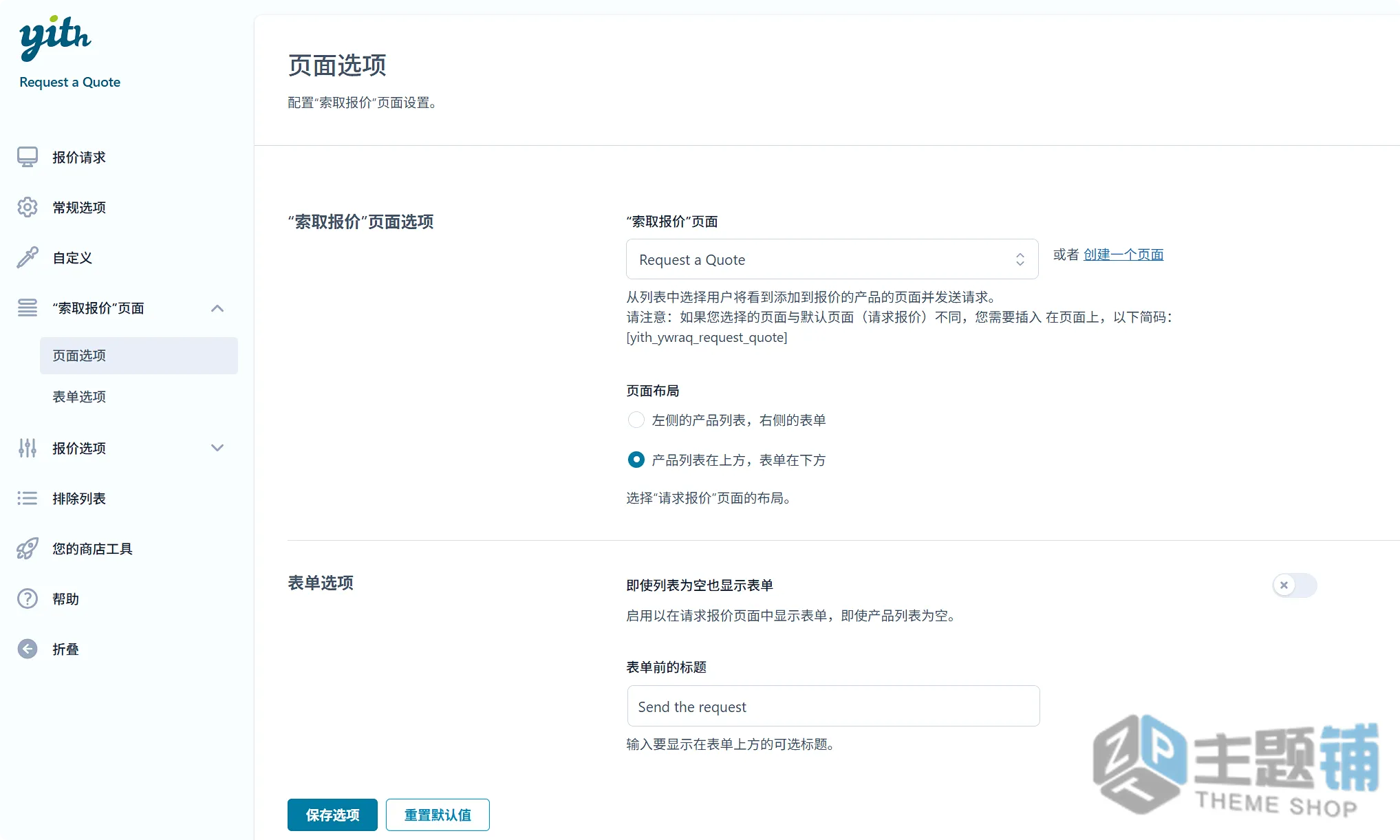Image resolution: width=1400 pixels, height=840 pixels.
Task: Collapse the "索取报价"页面 submenu chevron
Action: (x=217, y=308)
